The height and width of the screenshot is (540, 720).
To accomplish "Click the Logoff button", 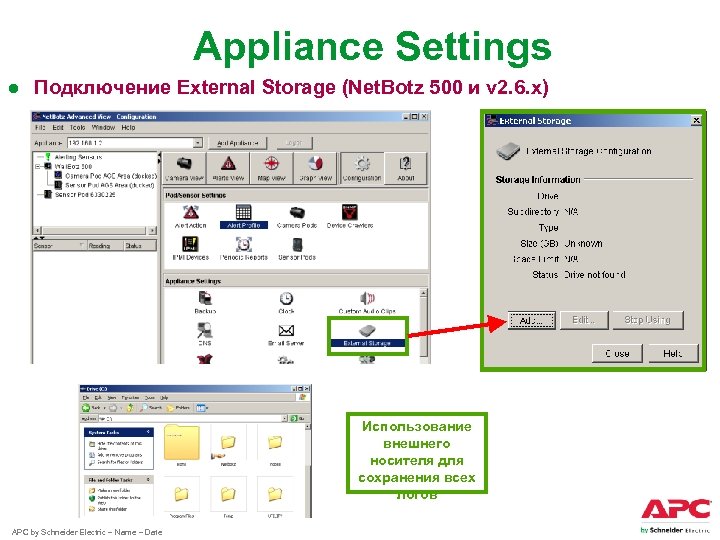I will click(x=293, y=143).
